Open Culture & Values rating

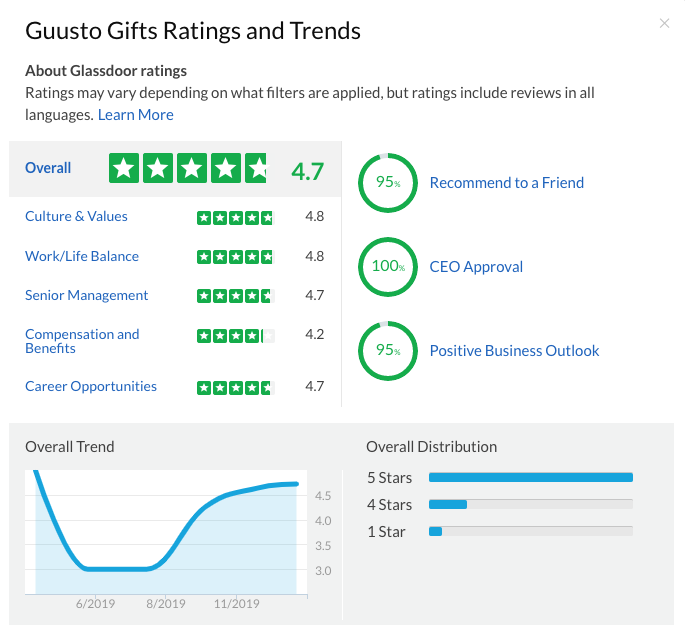tap(76, 216)
